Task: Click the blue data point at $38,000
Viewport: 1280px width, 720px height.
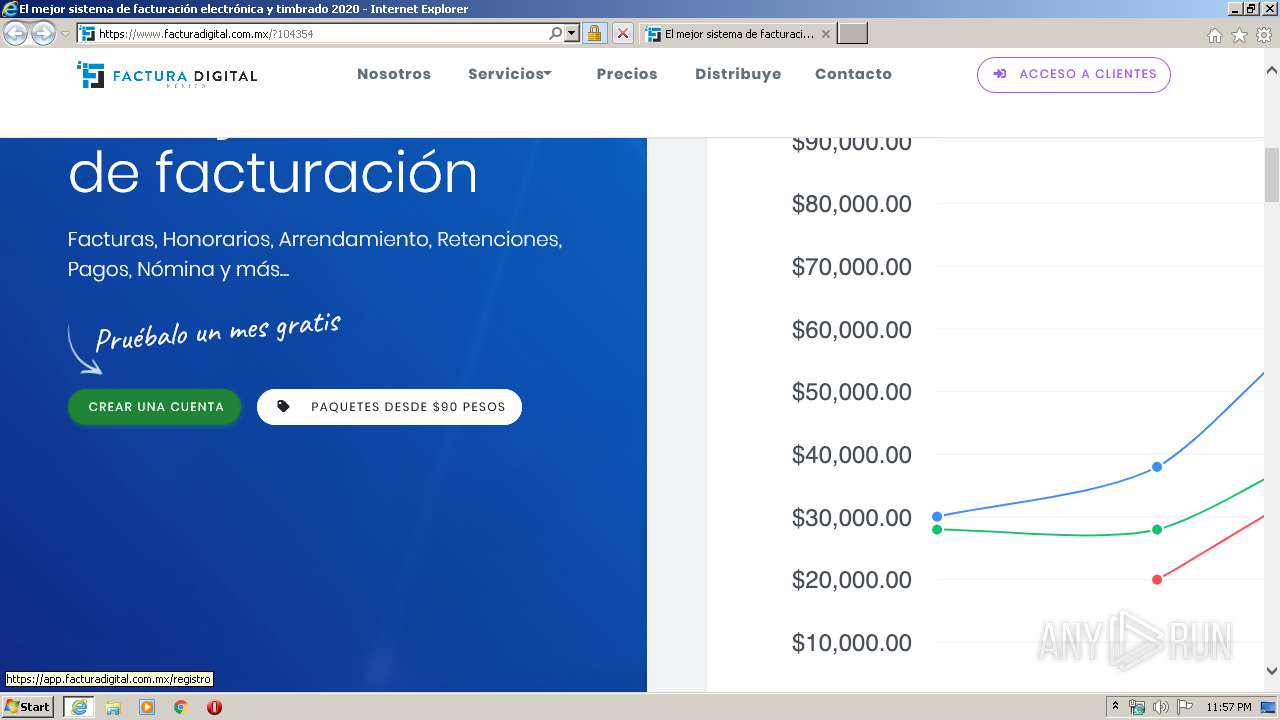Action: tap(1157, 467)
